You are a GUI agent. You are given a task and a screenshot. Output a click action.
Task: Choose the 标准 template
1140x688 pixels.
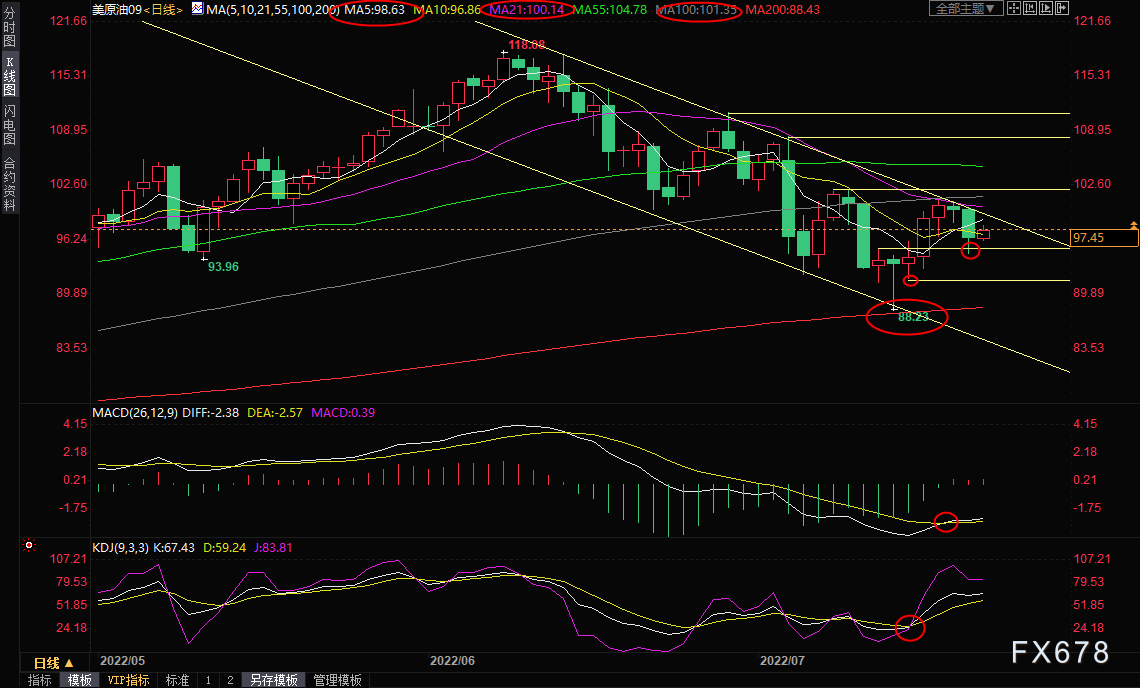(177, 680)
